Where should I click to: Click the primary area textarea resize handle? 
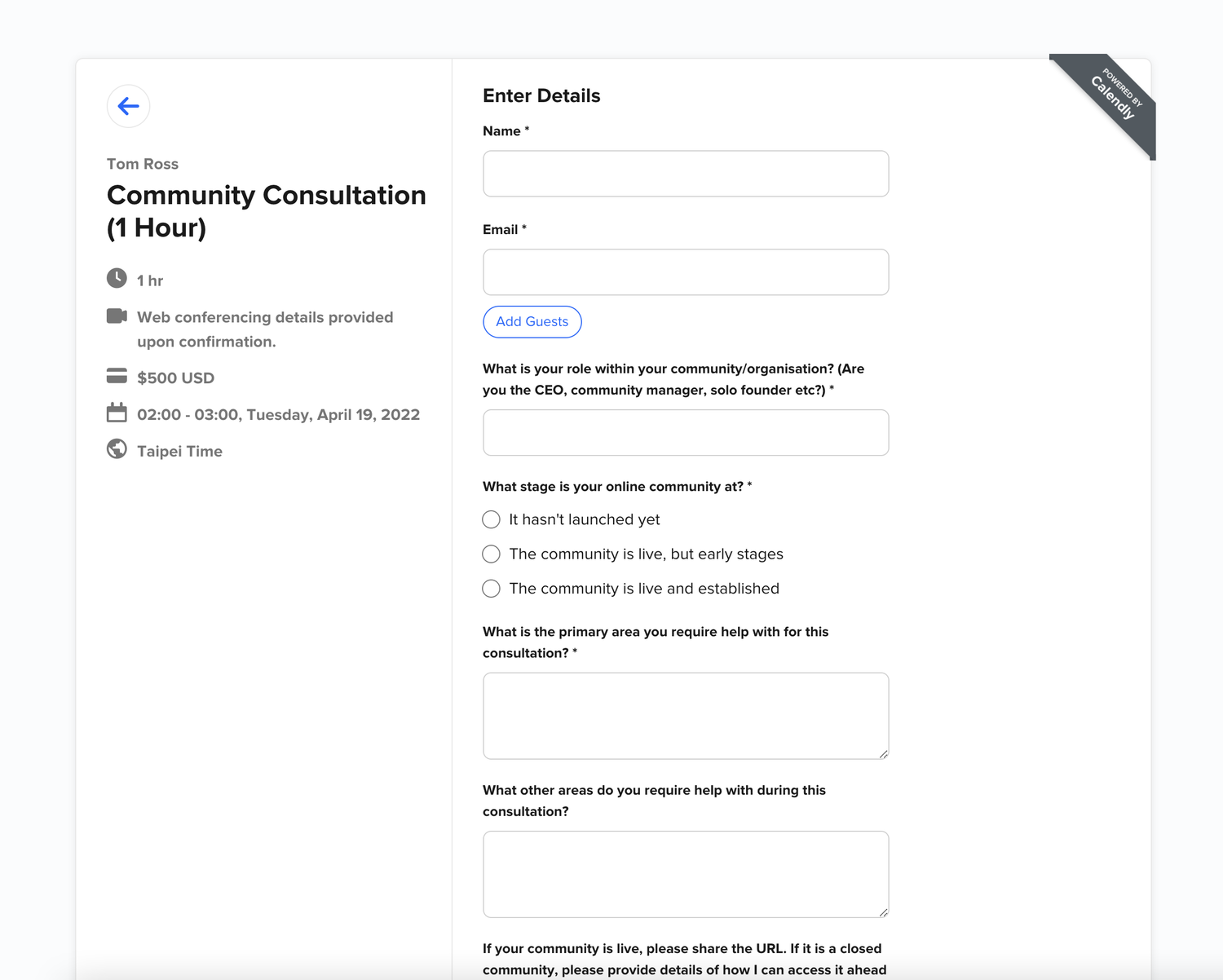[x=883, y=754]
